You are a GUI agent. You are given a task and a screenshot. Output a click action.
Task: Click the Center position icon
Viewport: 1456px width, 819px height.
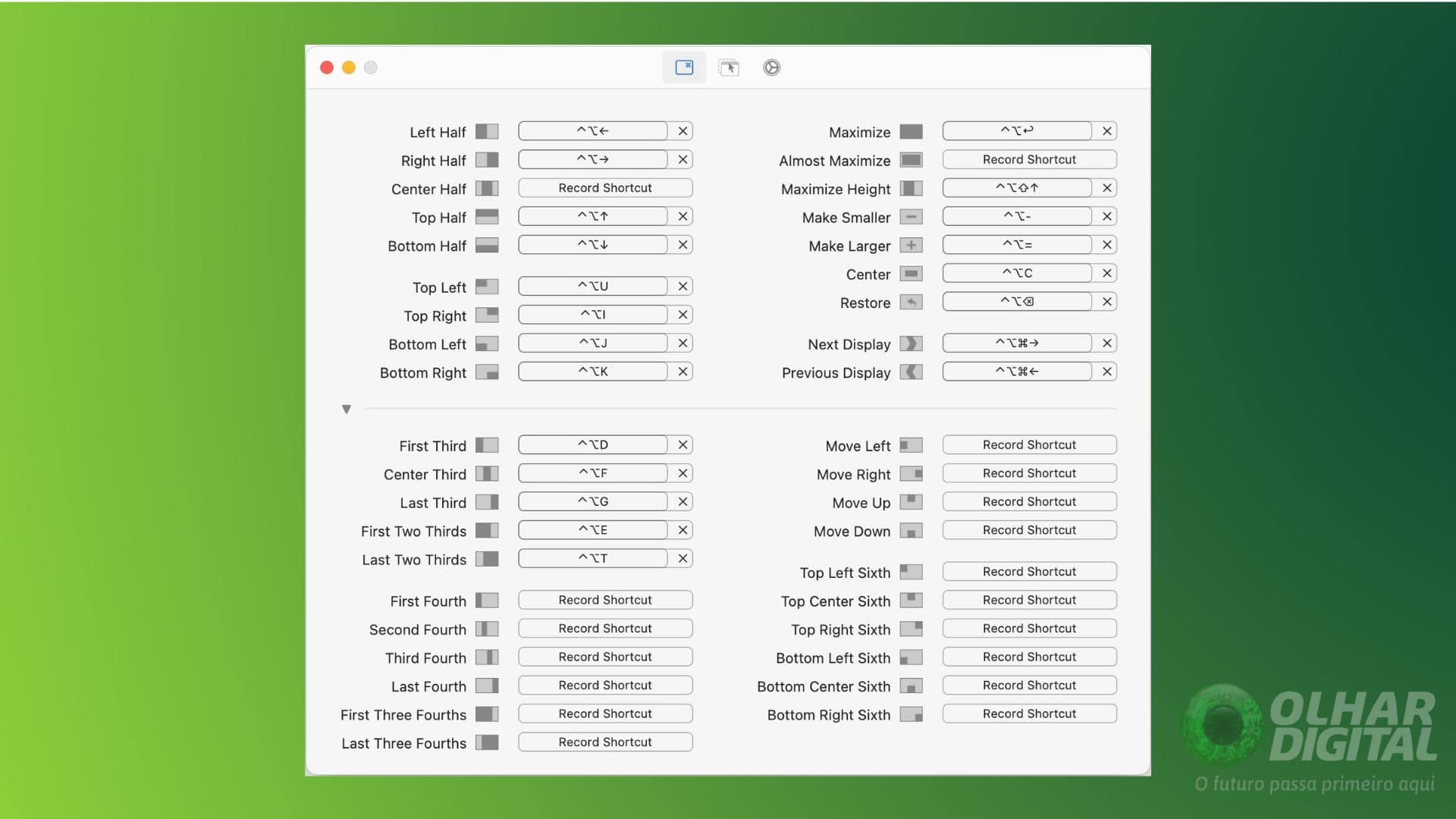(911, 273)
